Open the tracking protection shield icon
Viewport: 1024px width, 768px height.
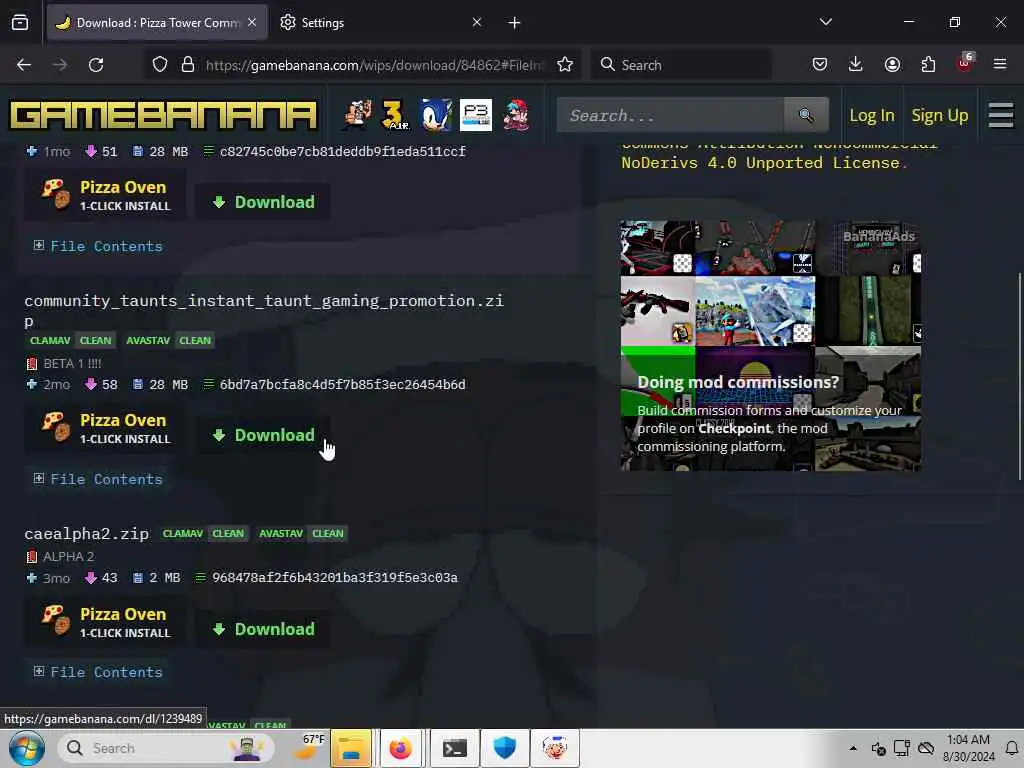(x=160, y=65)
